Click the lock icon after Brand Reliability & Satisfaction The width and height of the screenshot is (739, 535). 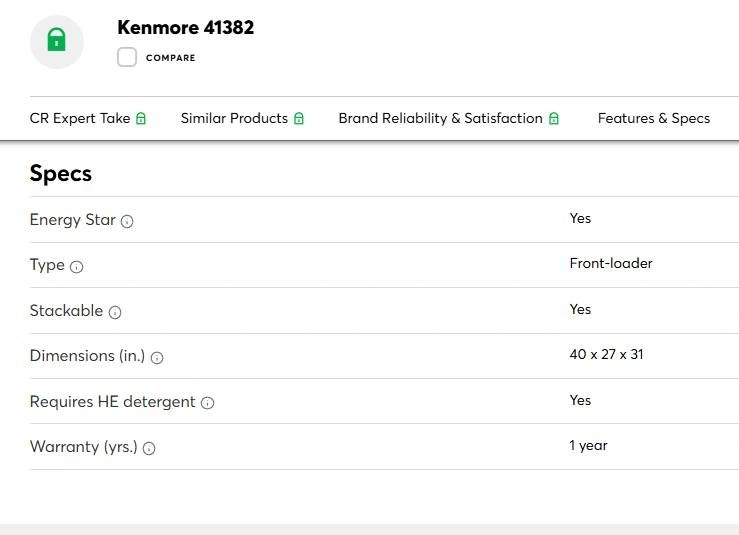[x=554, y=119]
